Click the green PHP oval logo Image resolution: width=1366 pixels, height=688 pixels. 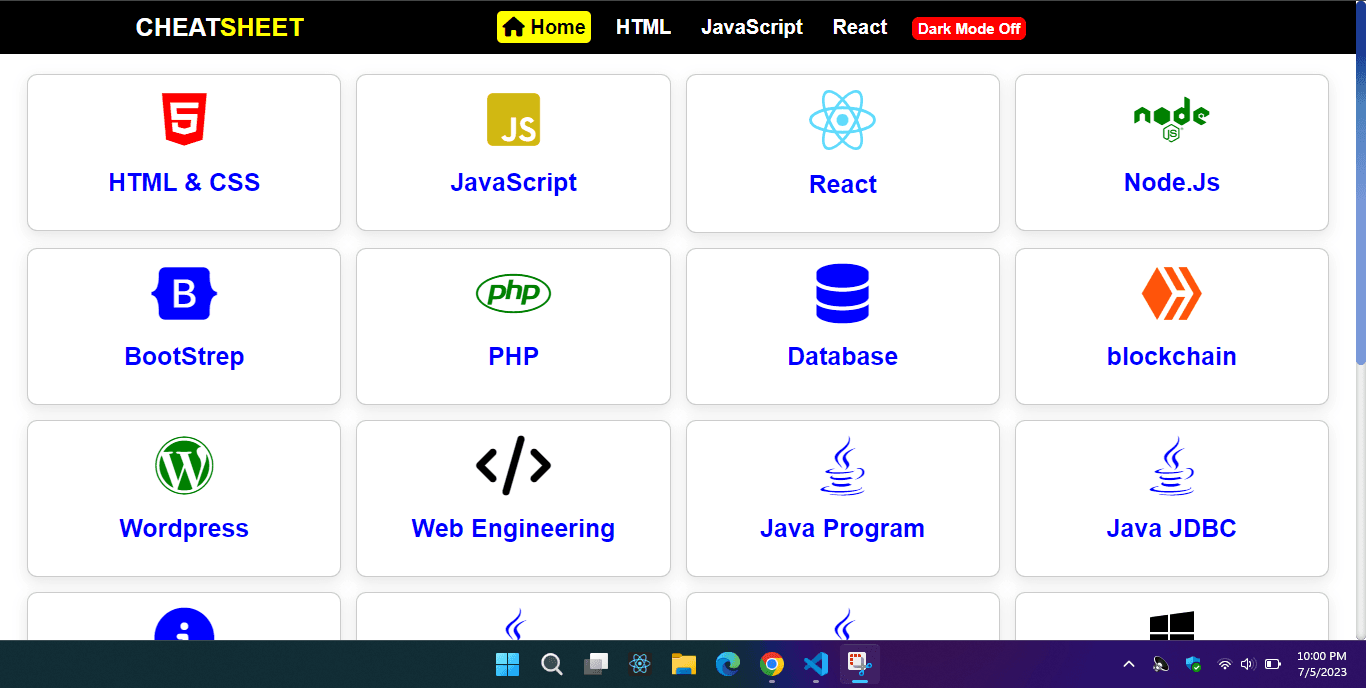click(x=513, y=293)
